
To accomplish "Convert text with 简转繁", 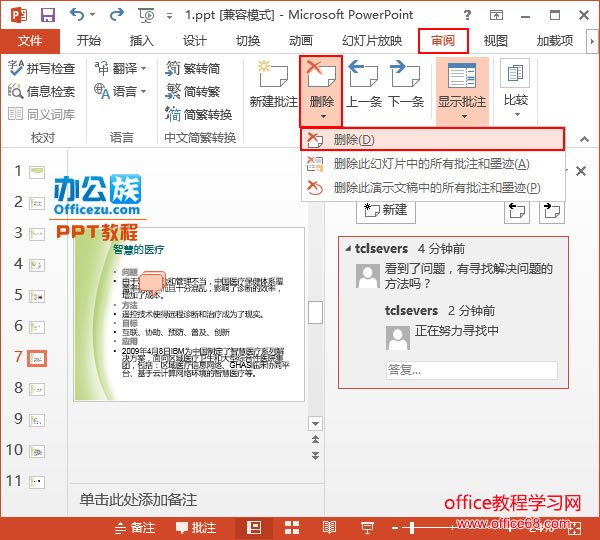I will (x=193, y=91).
